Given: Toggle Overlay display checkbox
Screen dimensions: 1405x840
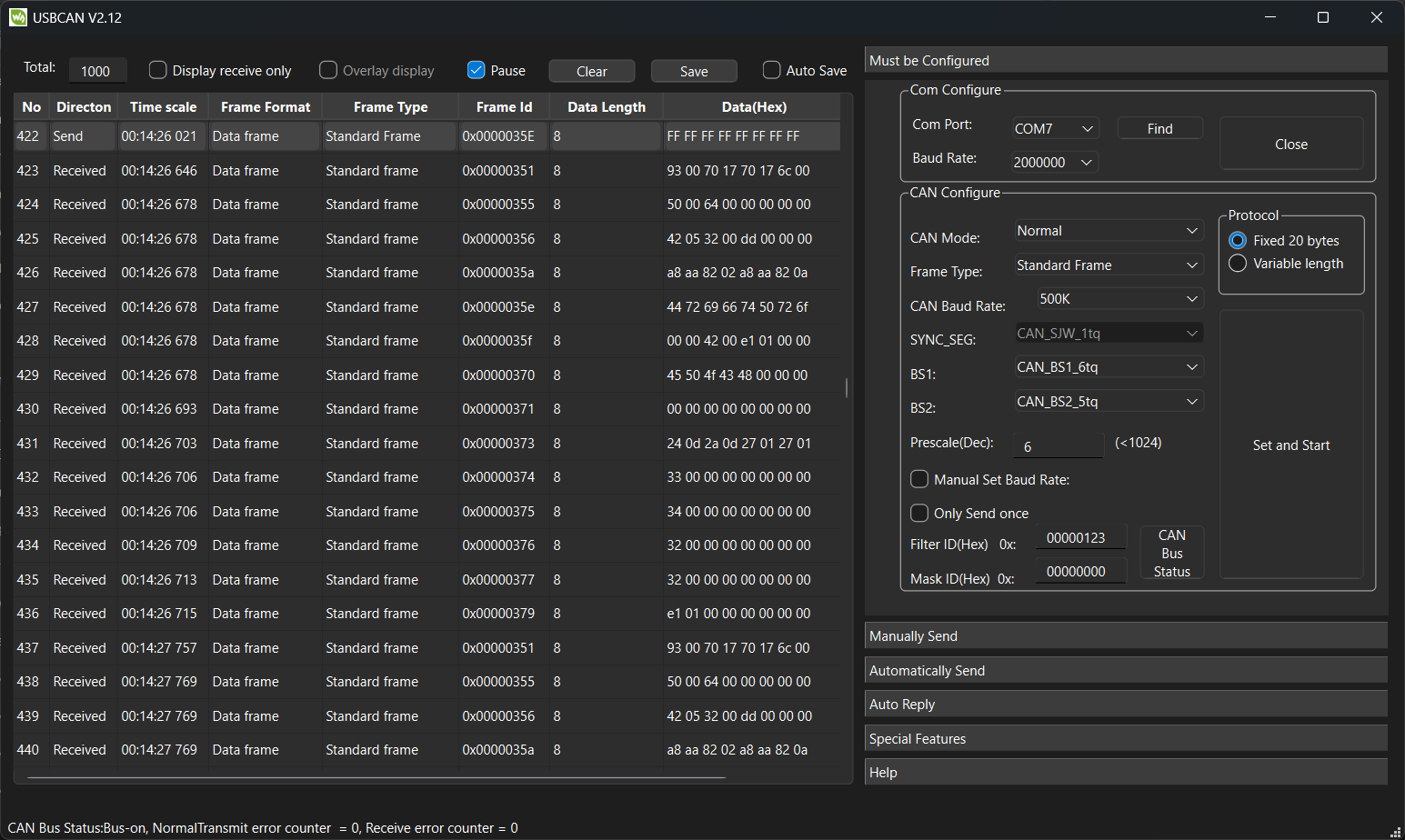Looking at the screenshot, I should pos(328,70).
